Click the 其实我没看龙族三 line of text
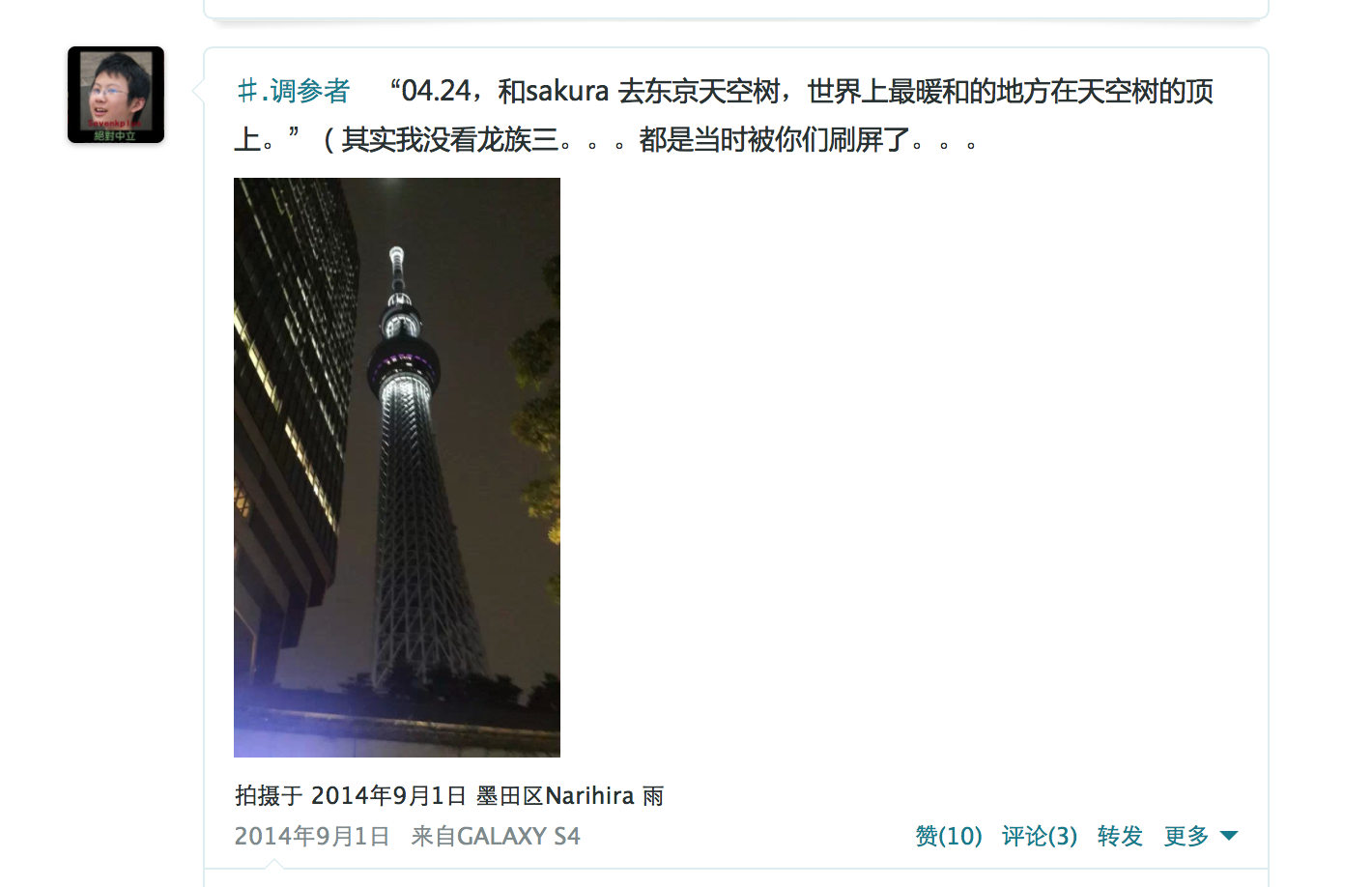1372x887 pixels. tap(449, 140)
